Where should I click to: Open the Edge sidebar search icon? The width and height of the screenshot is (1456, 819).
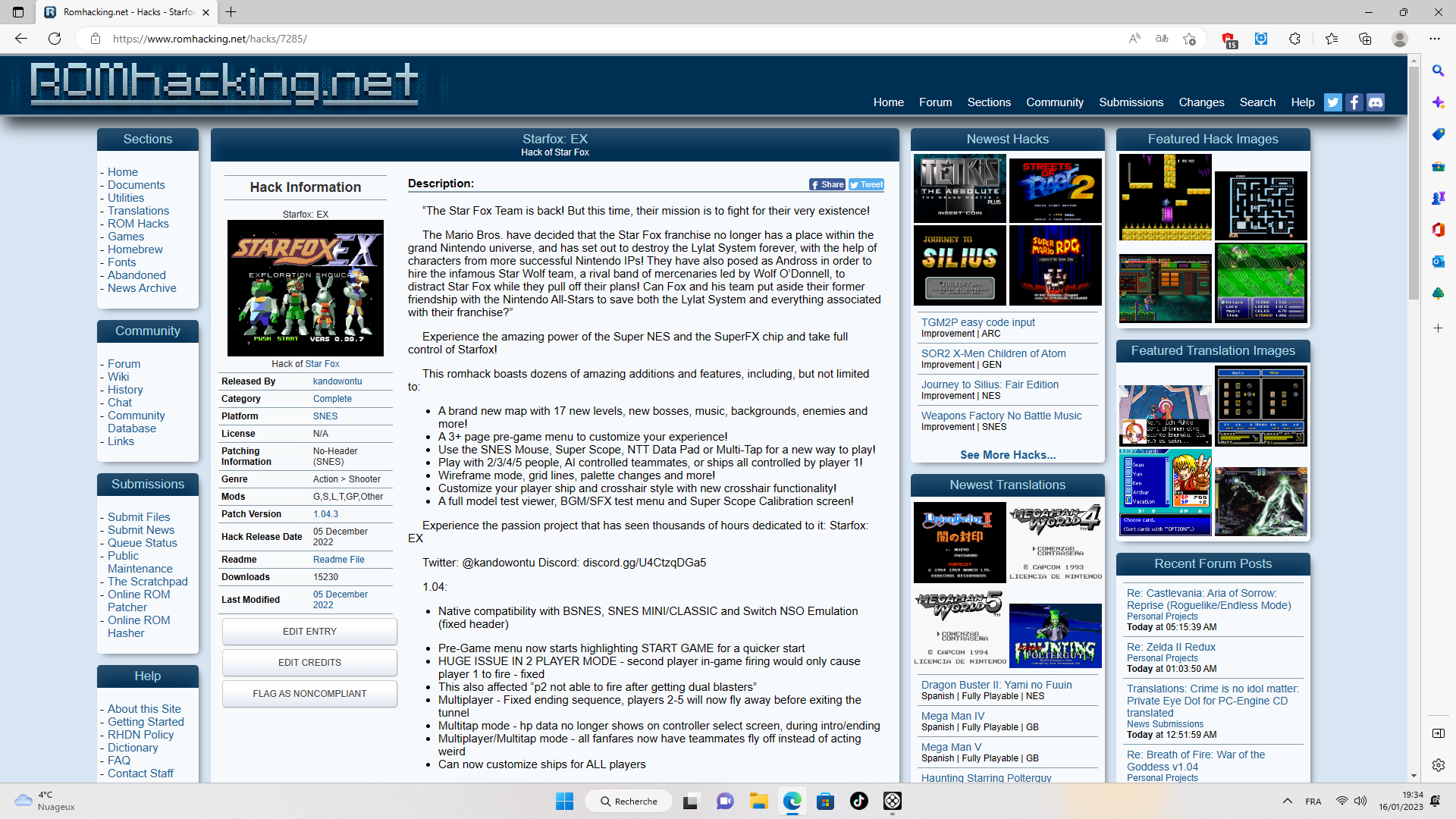pyautogui.click(x=1438, y=71)
